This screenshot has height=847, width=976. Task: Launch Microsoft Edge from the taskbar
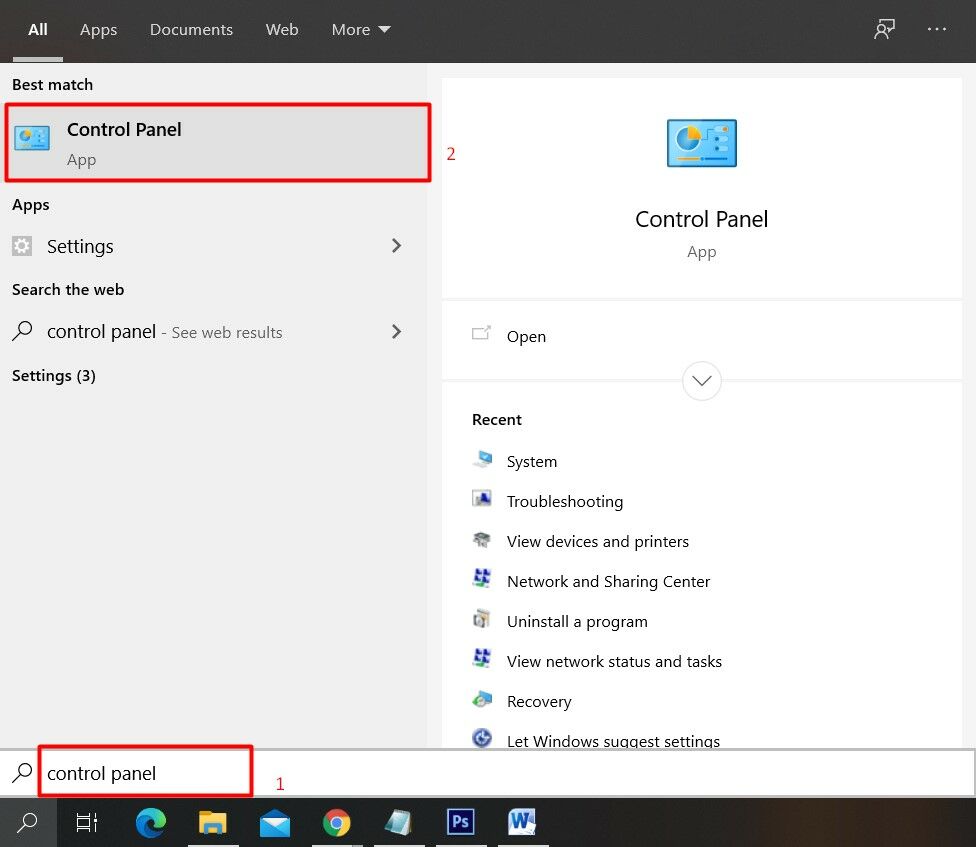[x=151, y=822]
